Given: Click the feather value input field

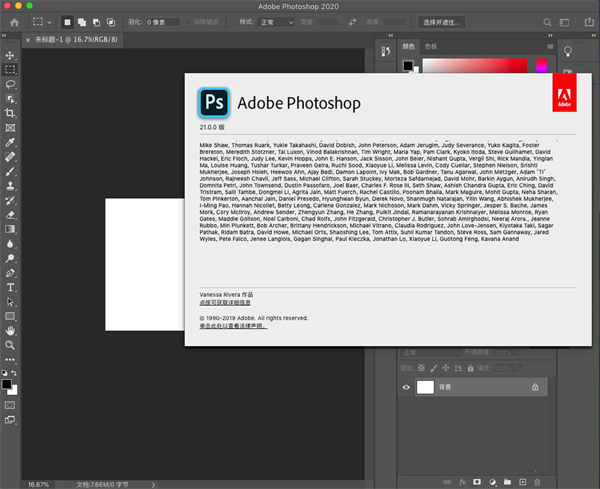Looking at the screenshot, I should (163, 22).
